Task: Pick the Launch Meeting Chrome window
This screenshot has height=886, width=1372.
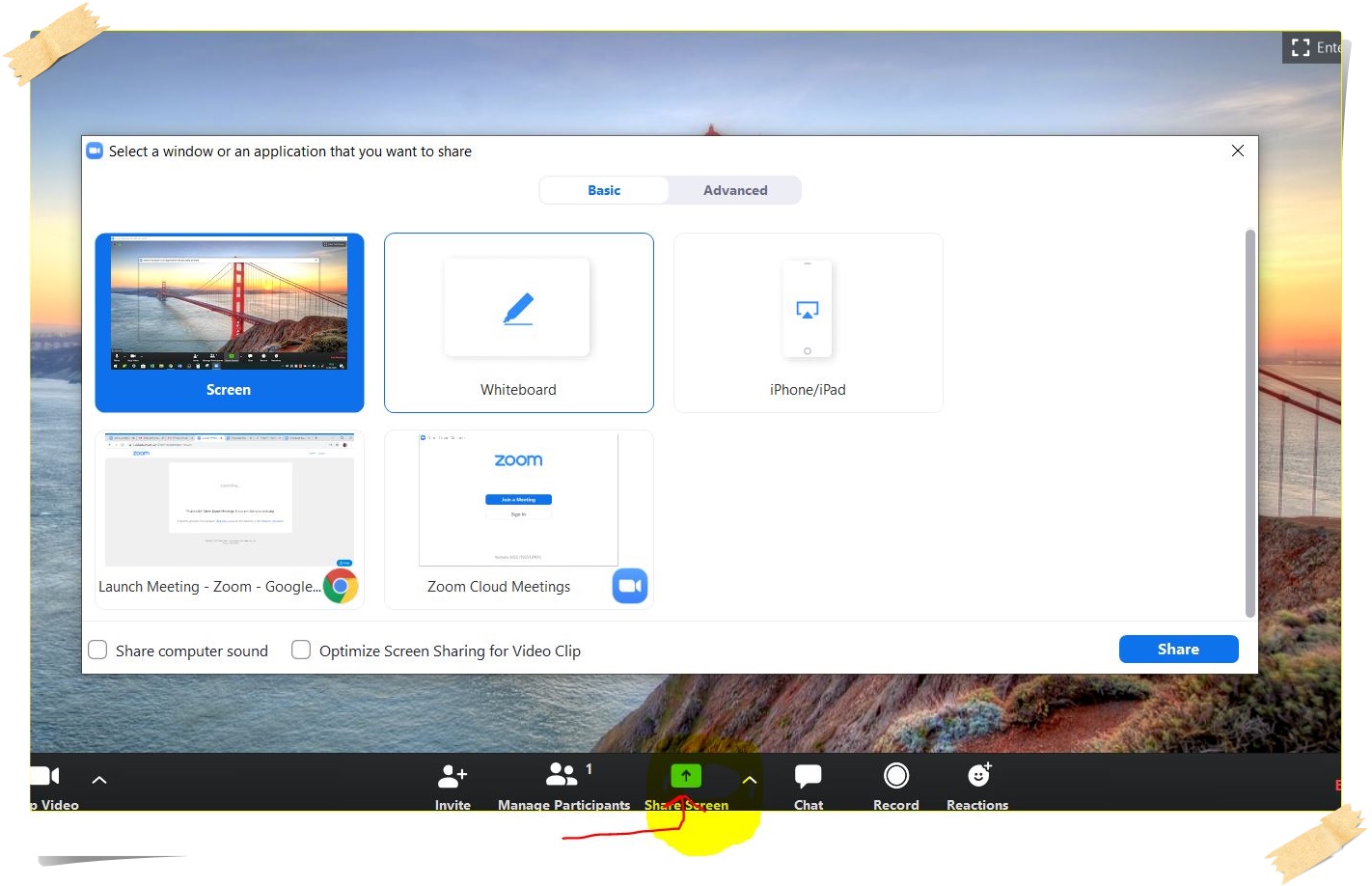Action: (230, 519)
